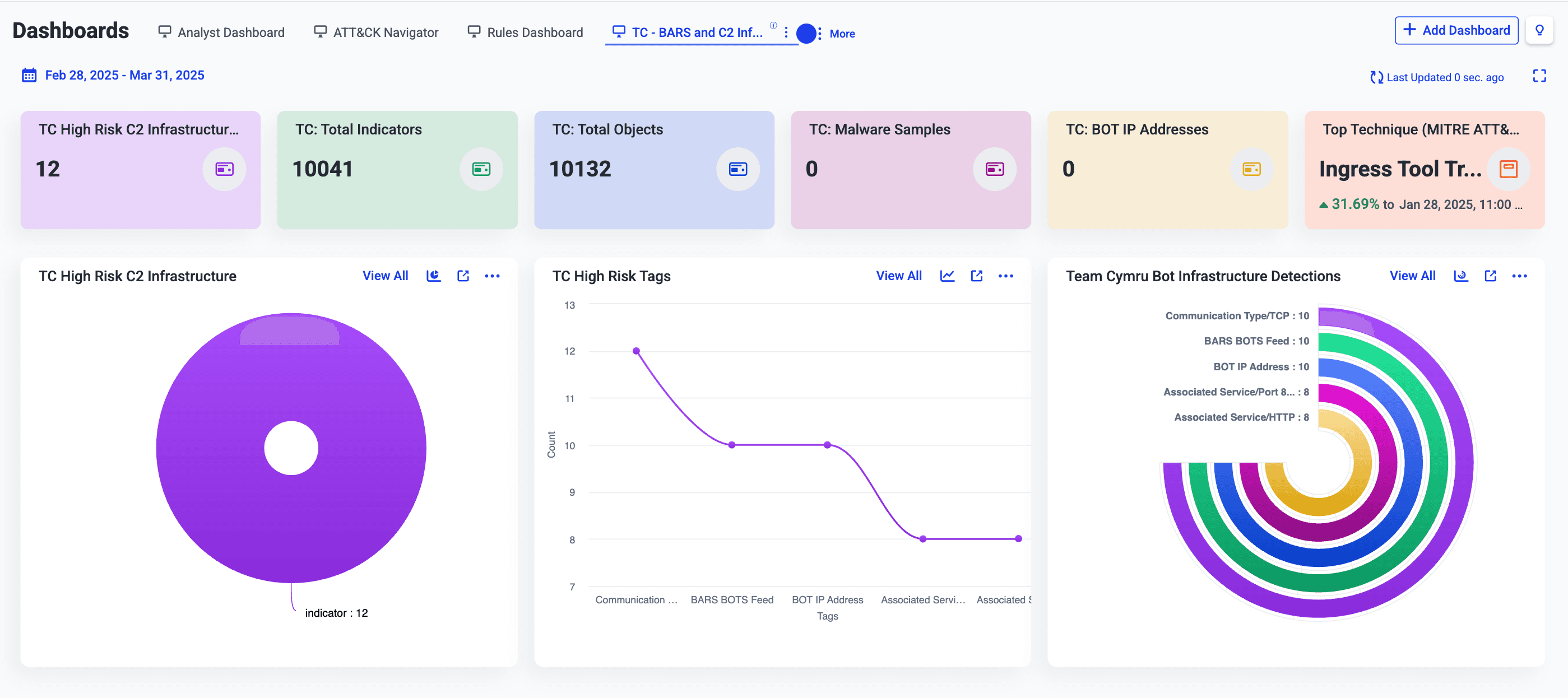
Task: Click View All in TC High Risk Tags
Action: point(898,276)
